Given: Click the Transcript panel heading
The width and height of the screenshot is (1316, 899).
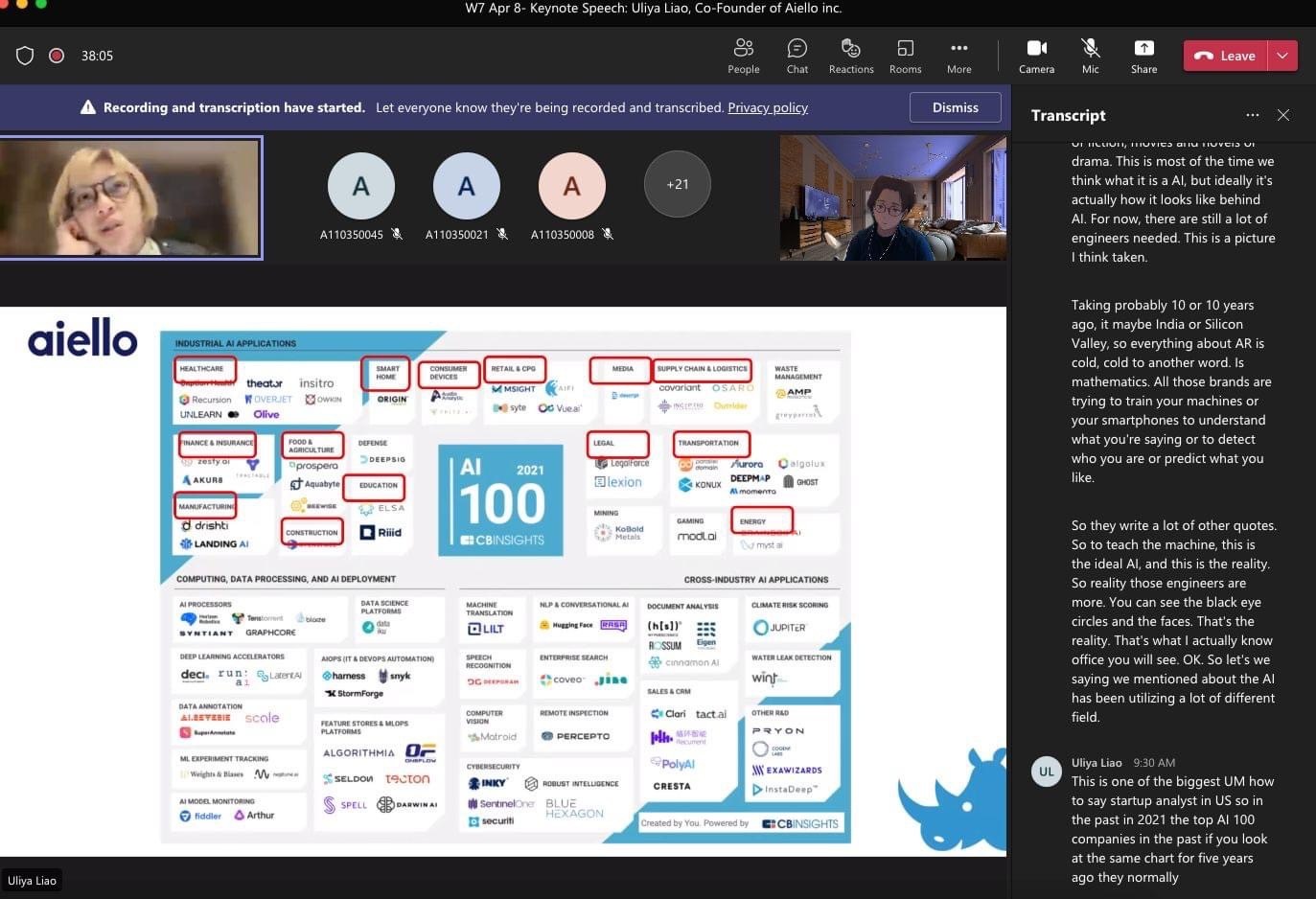Looking at the screenshot, I should click(x=1068, y=115).
